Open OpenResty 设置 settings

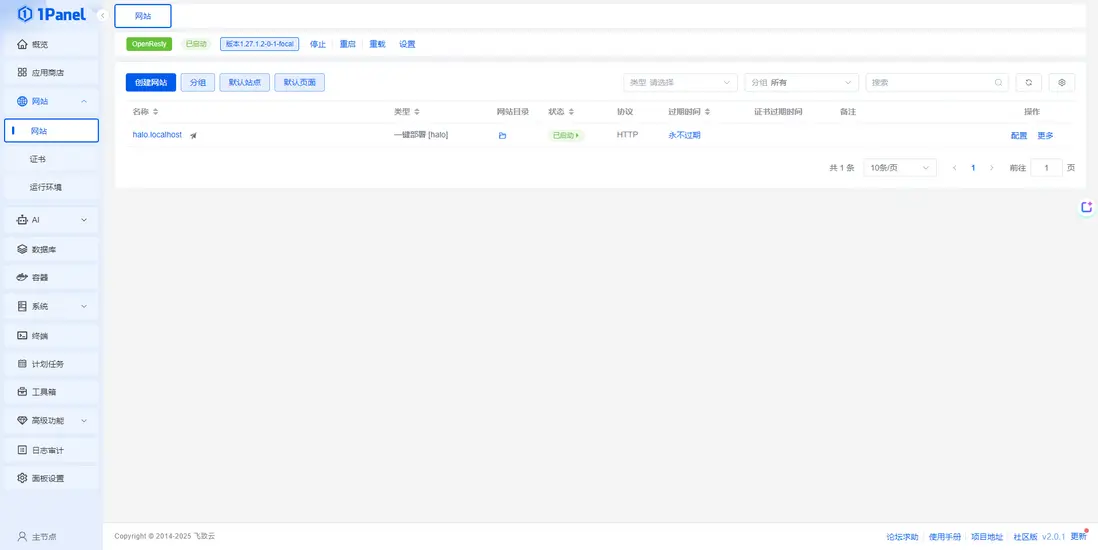(407, 44)
